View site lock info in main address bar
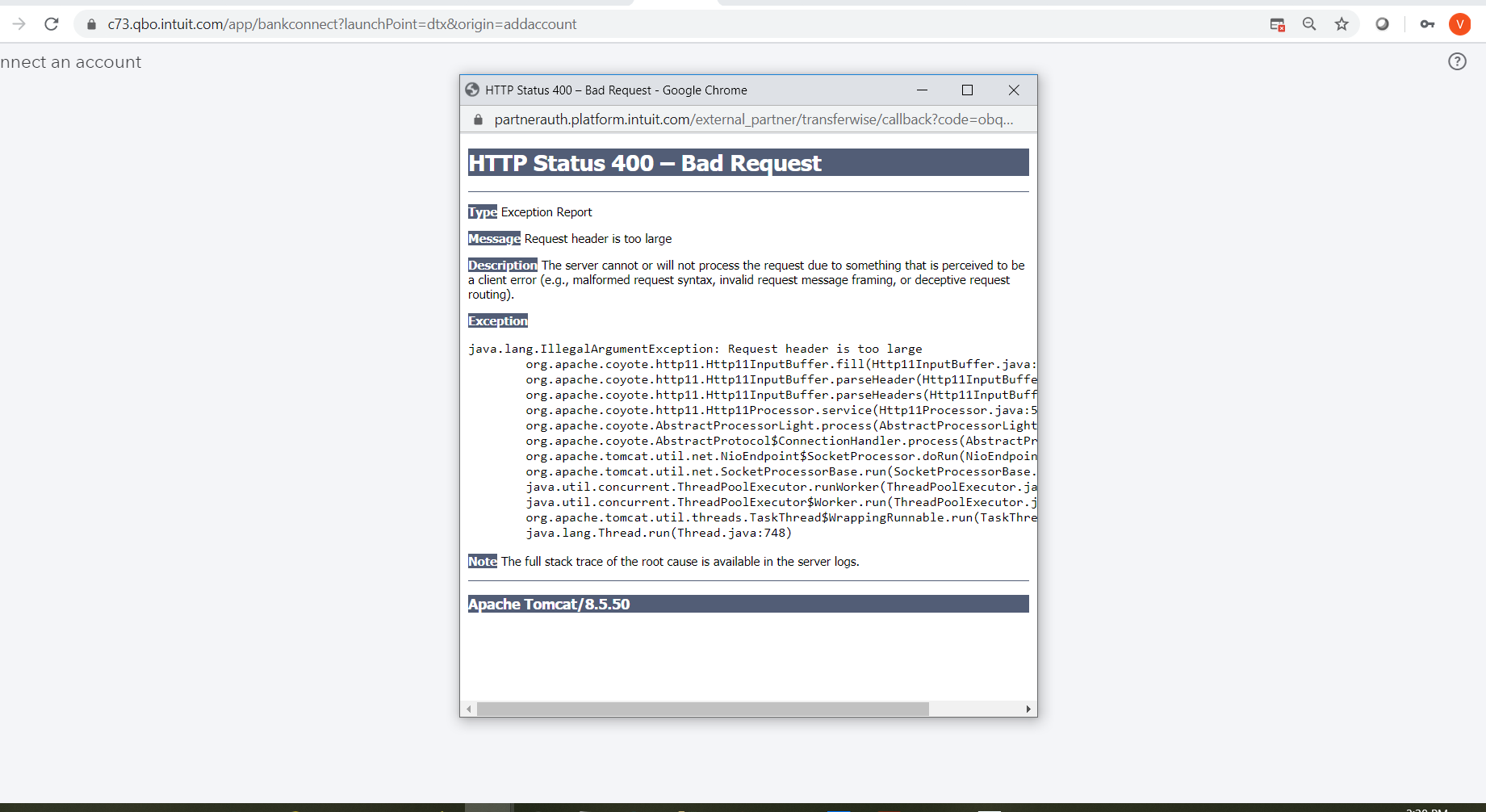1486x812 pixels. point(91,24)
